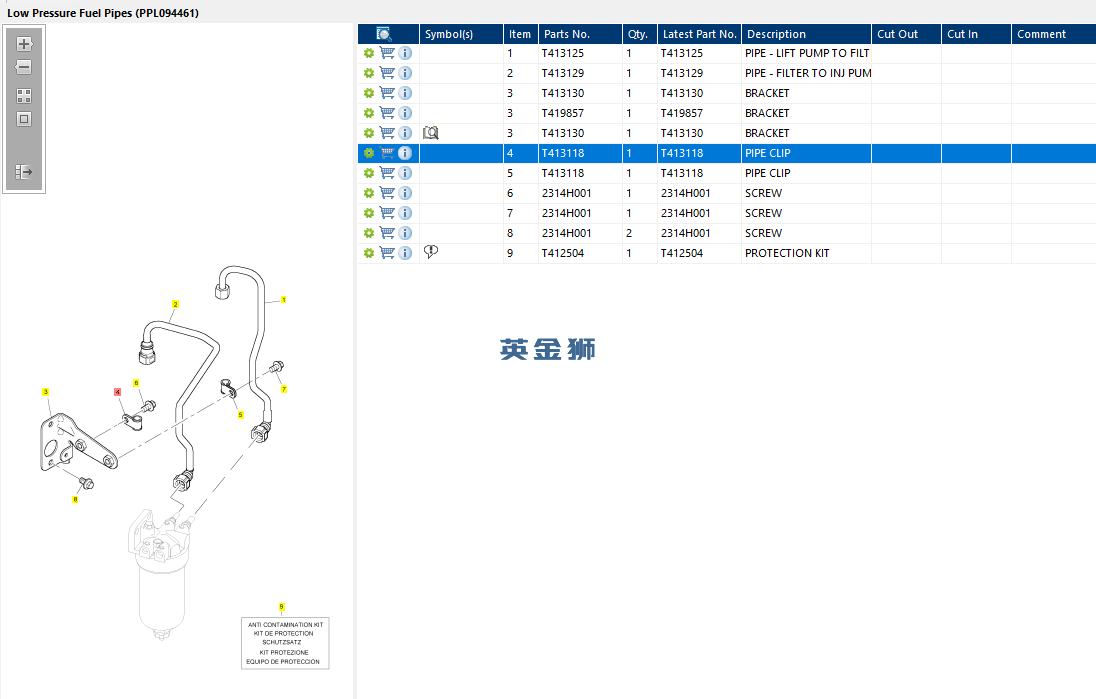Select the 'PIPE - FILTER TO INJ PUM' description
Image resolution: width=1096 pixels, height=699 pixels.
pos(807,73)
